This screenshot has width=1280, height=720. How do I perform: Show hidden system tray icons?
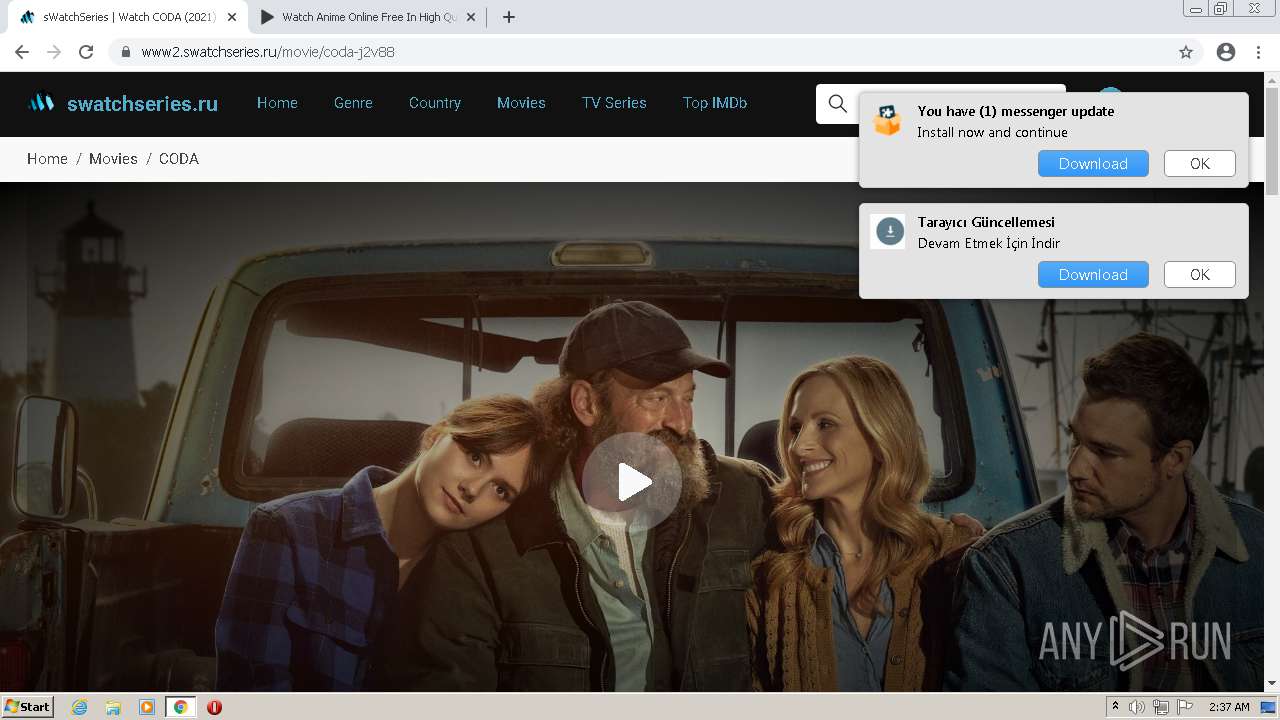[1115, 707]
